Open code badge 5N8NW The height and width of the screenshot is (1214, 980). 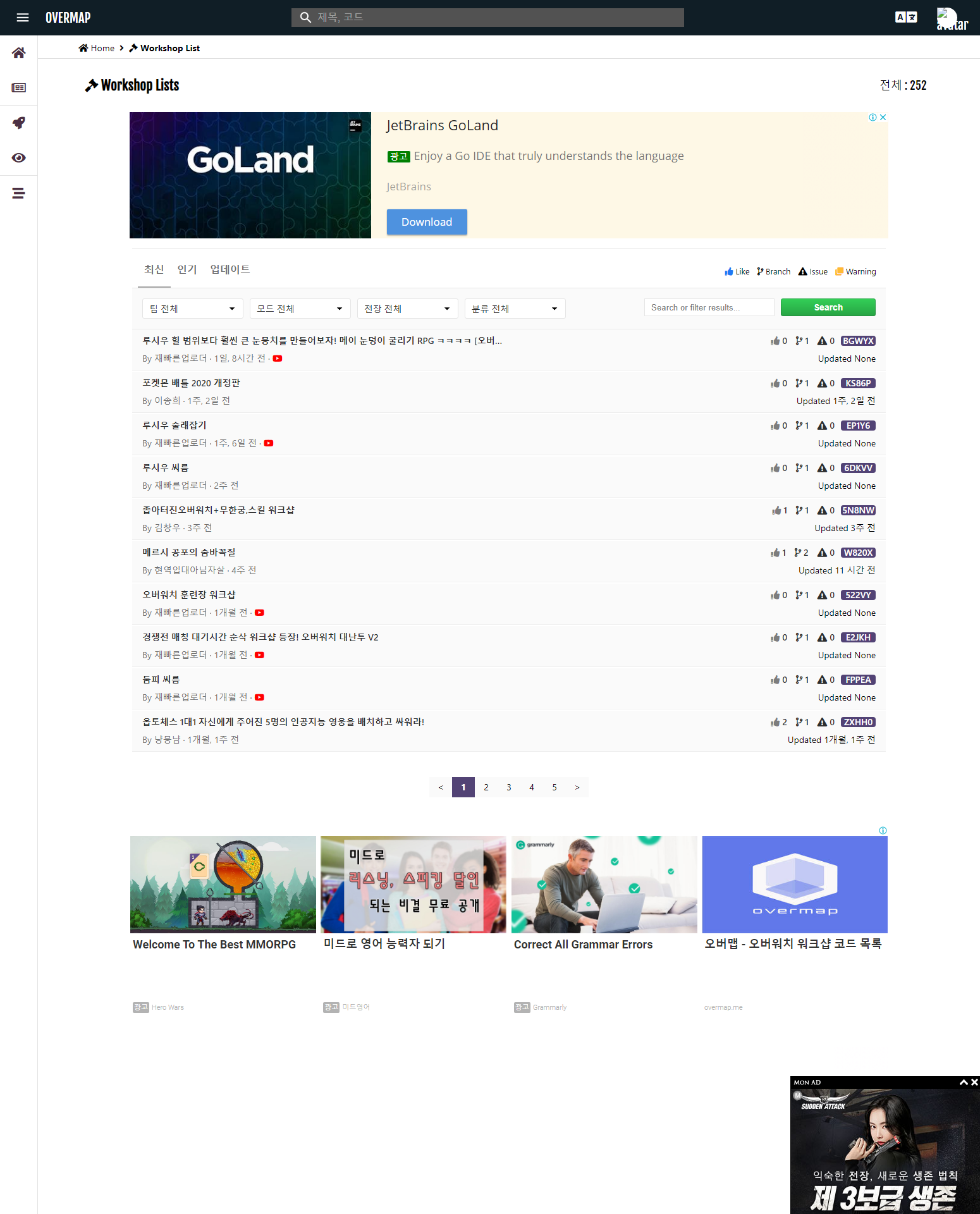[858, 510]
